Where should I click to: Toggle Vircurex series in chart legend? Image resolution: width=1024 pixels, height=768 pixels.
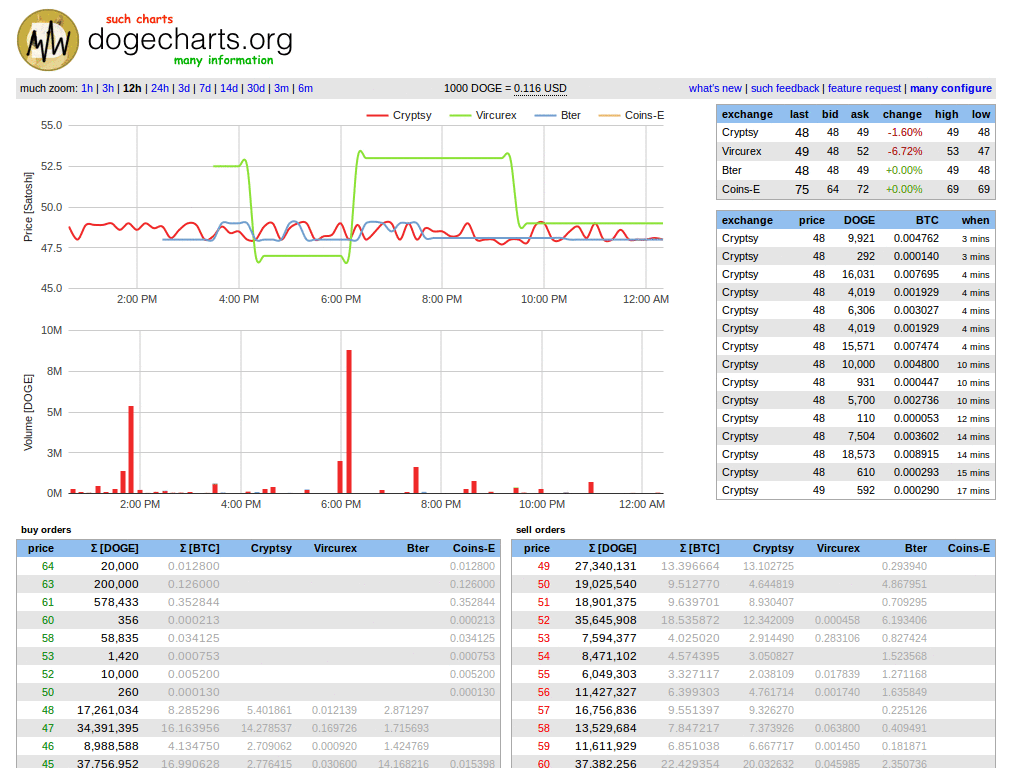pyautogui.click(x=483, y=115)
